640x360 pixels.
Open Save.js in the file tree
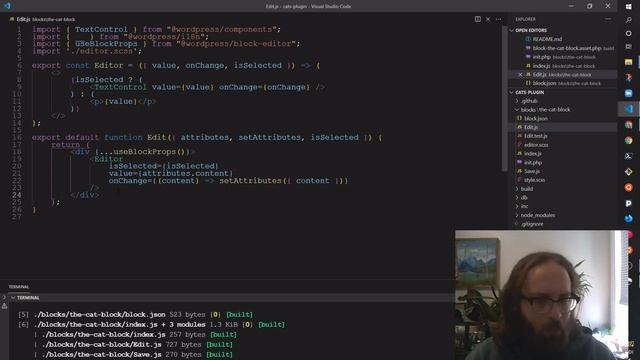click(x=532, y=171)
